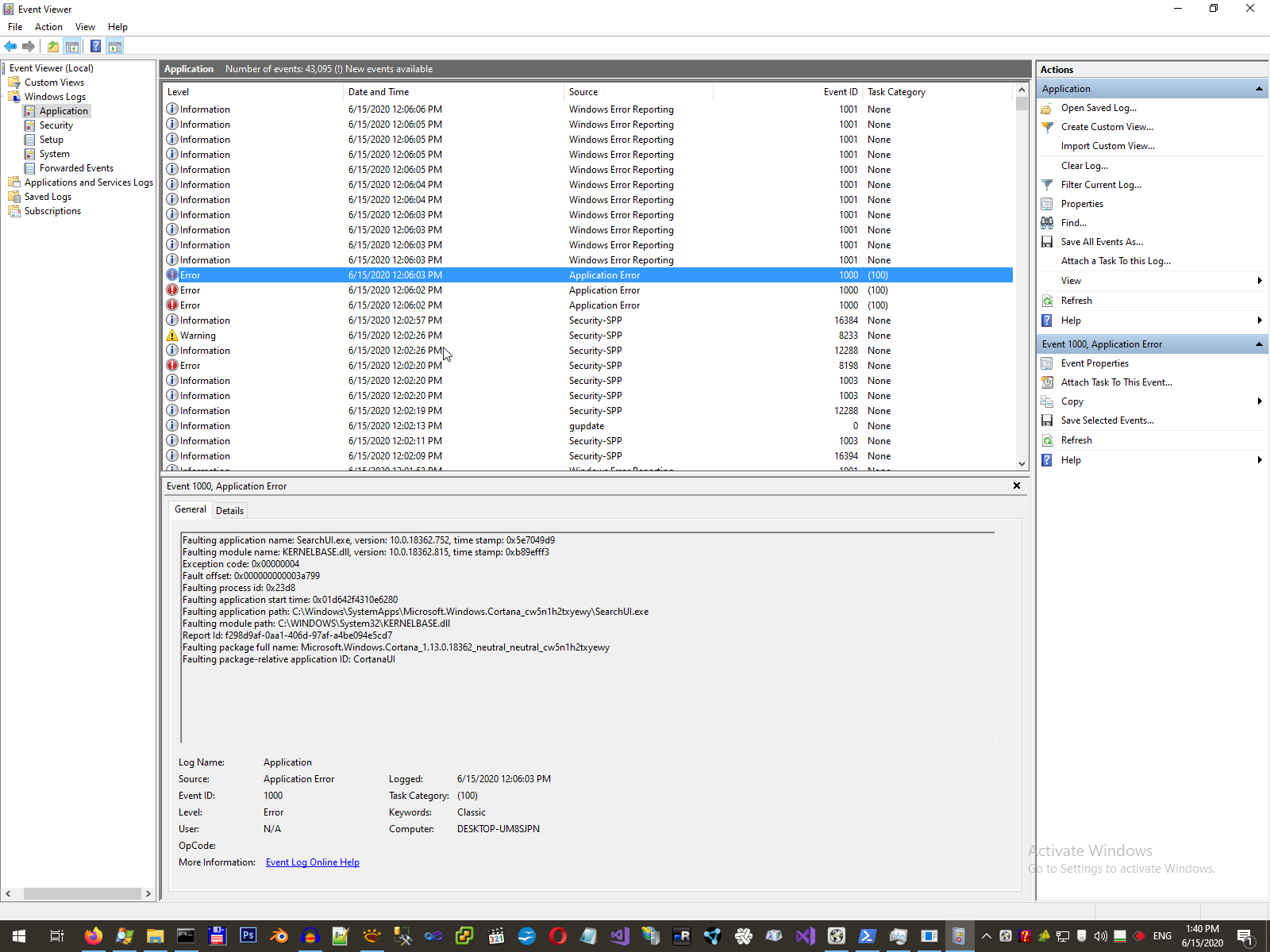Select Saved Logs in tree
Screen dimensions: 1270x952
tap(48, 197)
